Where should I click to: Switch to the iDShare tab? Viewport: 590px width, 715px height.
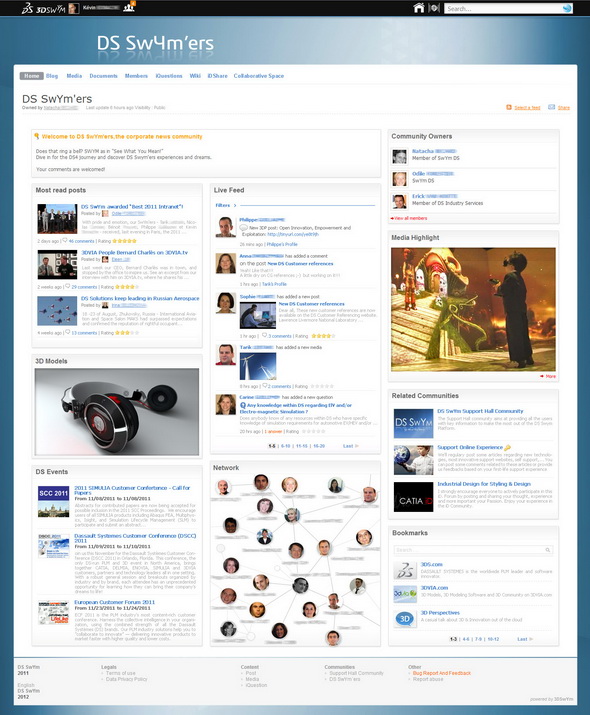[x=217, y=76]
